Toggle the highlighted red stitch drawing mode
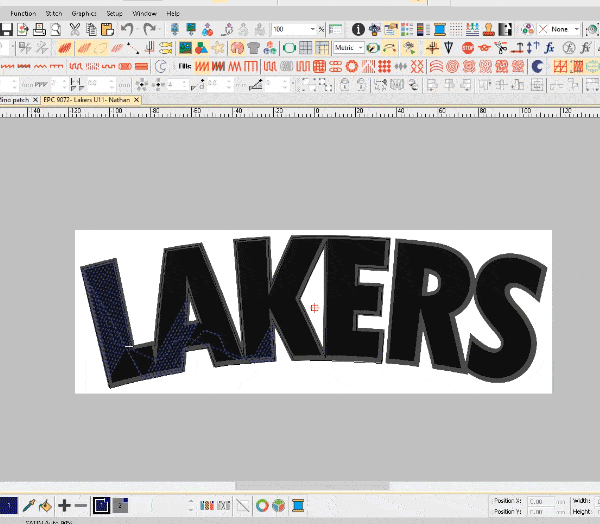This screenshot has width=600, height=524. (65, 48)
